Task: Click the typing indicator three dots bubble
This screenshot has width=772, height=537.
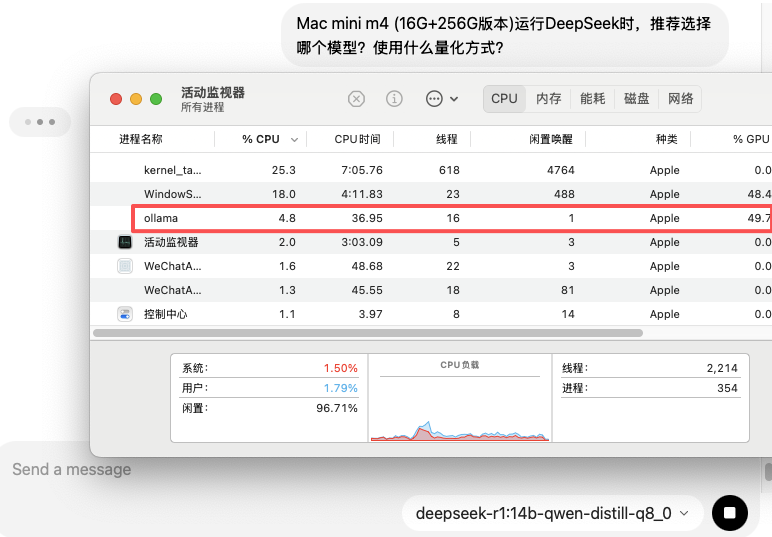Action: pyautogui.click(x=40, y=122)
